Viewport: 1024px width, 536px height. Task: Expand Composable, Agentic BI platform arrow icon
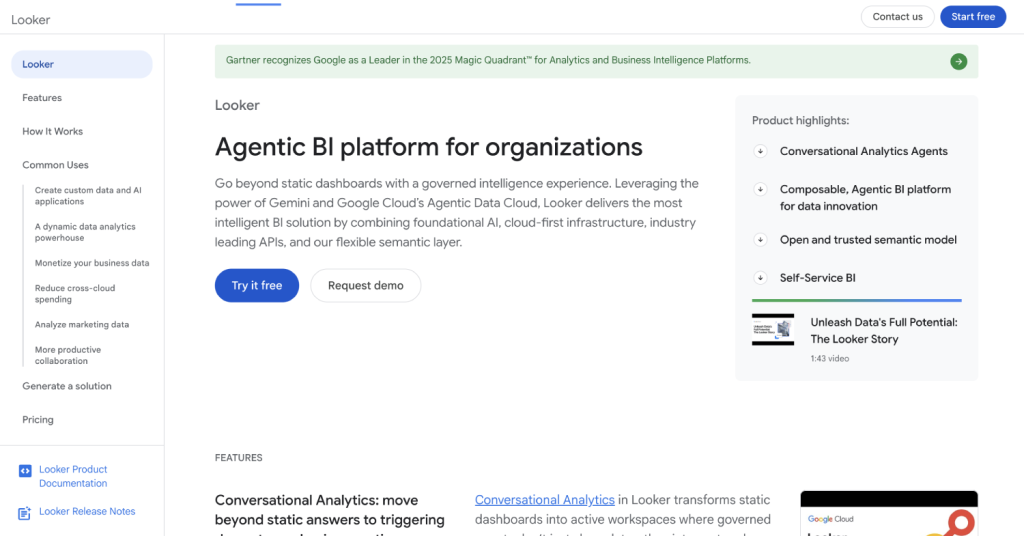coord(760,189)
